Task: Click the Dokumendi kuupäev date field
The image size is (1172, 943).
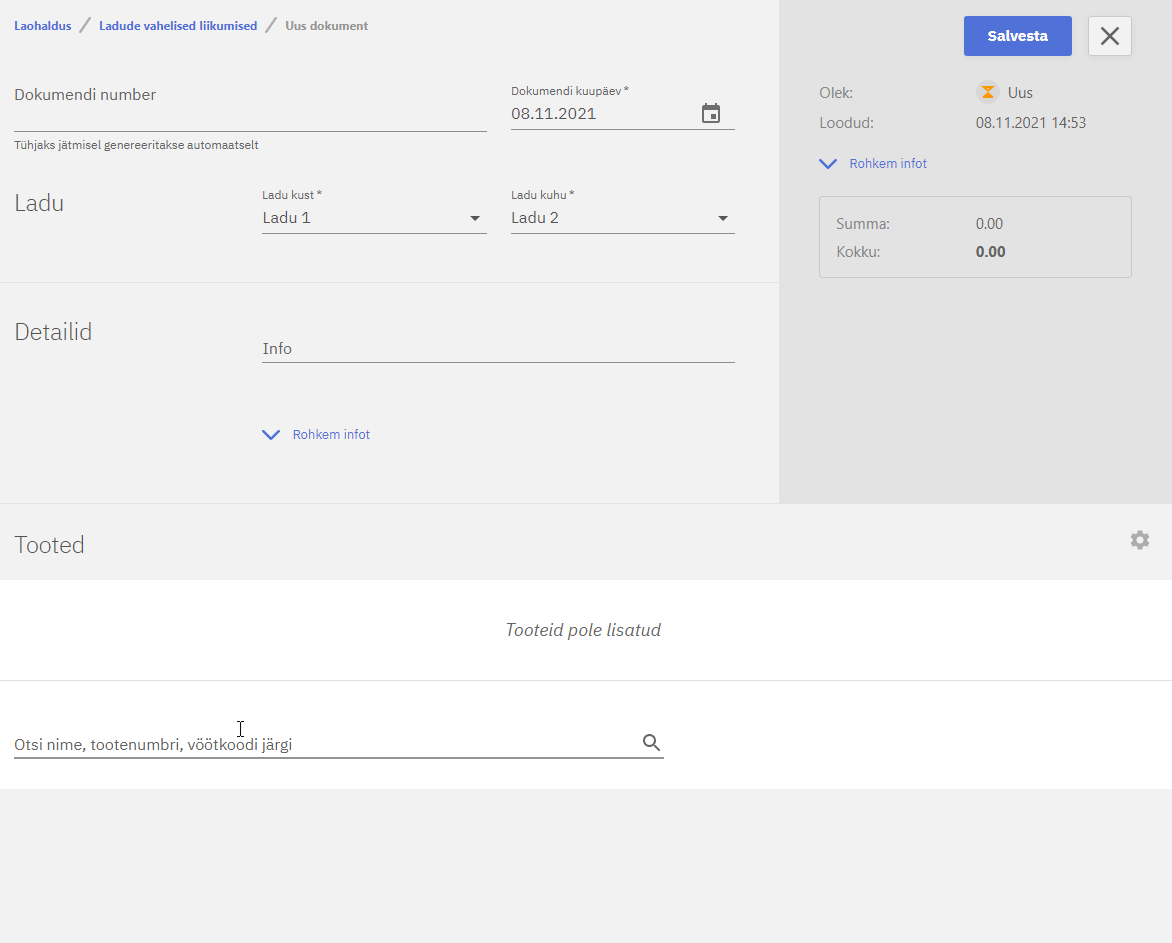Action: 600,114
